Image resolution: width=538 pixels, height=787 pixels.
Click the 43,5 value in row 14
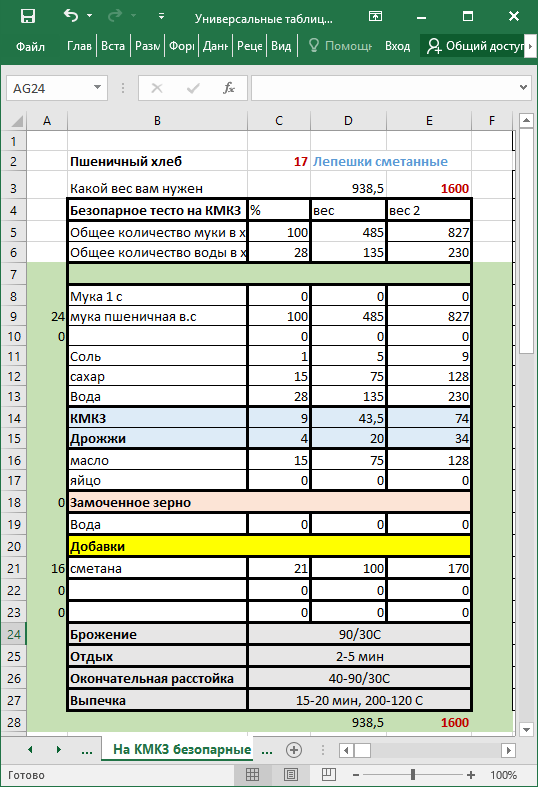pyautogui.click(x=348, y=418)
